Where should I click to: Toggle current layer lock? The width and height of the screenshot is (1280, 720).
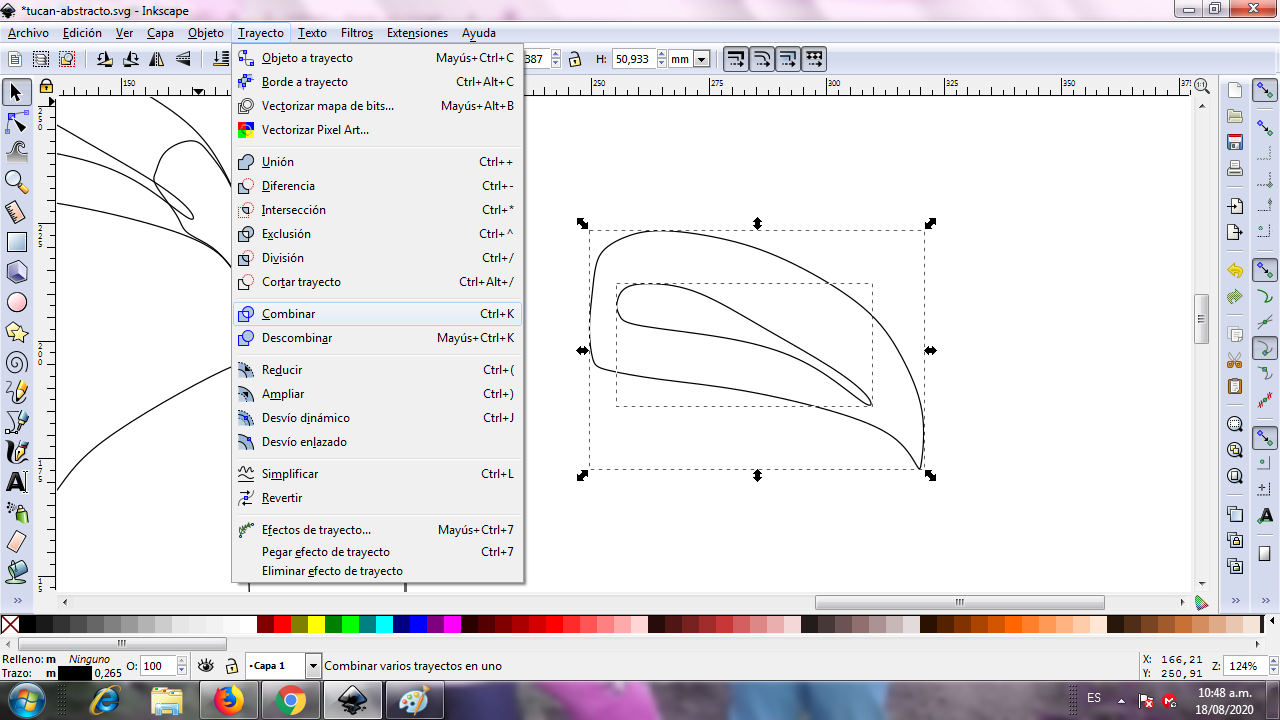tap(231, 666)
